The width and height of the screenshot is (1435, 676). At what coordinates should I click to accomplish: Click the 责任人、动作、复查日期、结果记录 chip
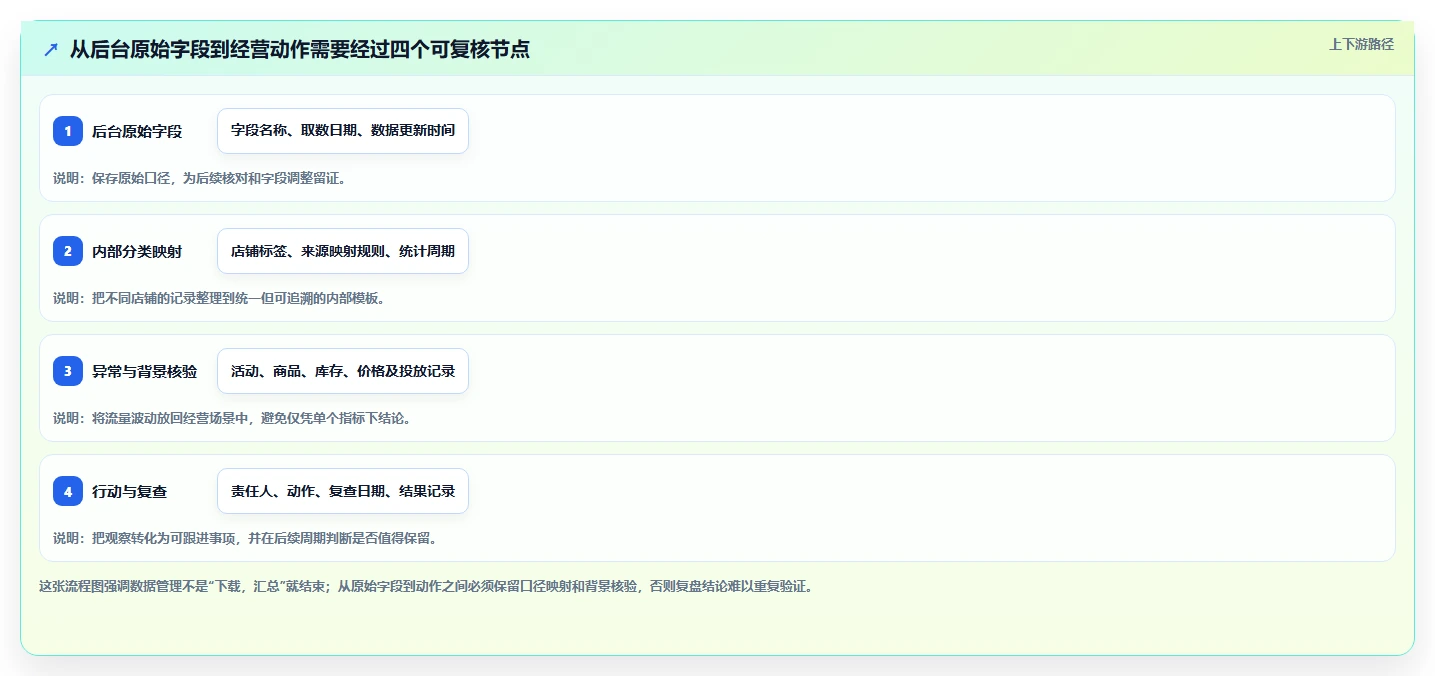coord(343,491)
